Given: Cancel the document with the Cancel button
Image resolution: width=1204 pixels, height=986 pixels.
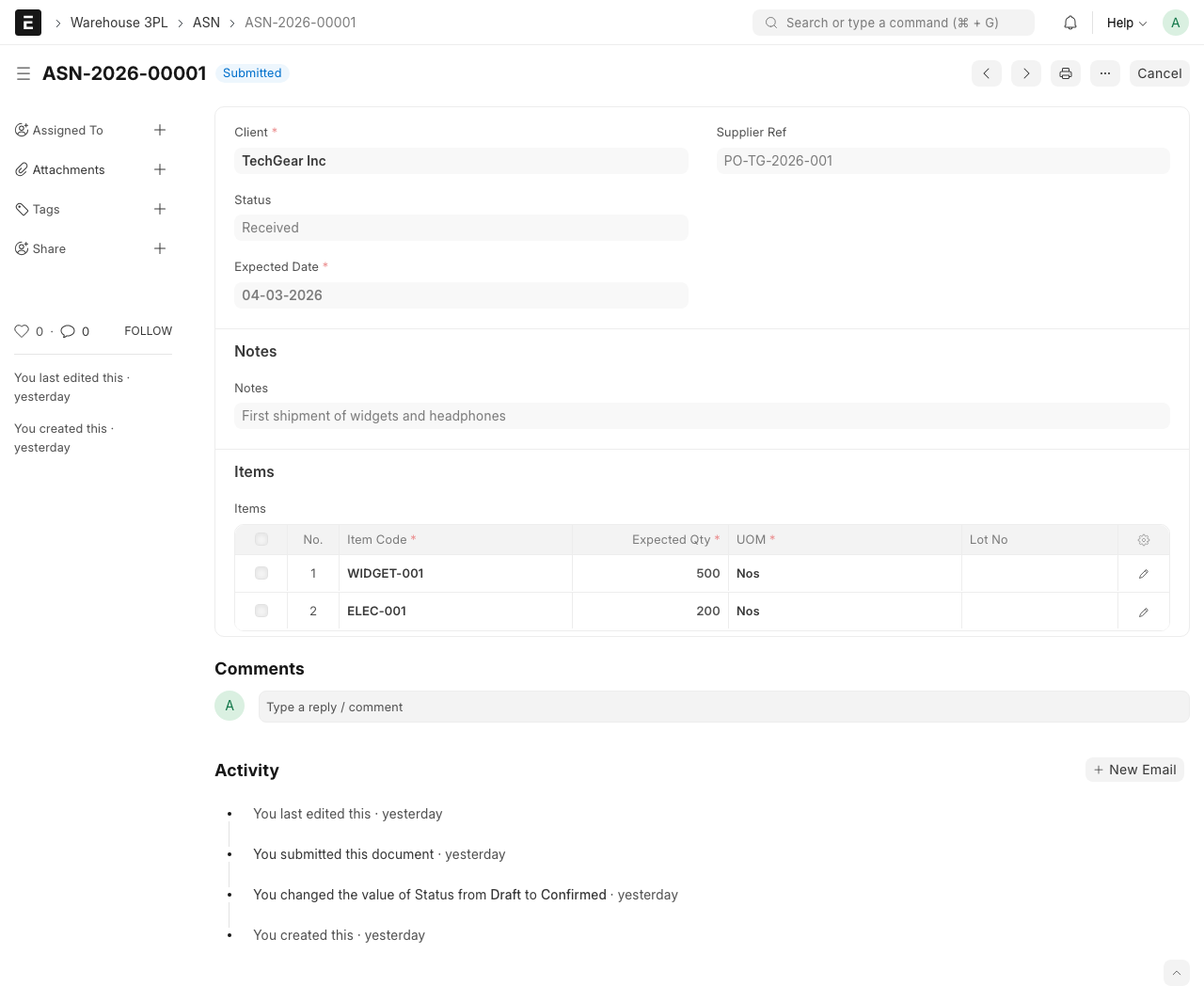Looking at the screenshot, I should click(x=1159, y=73).
